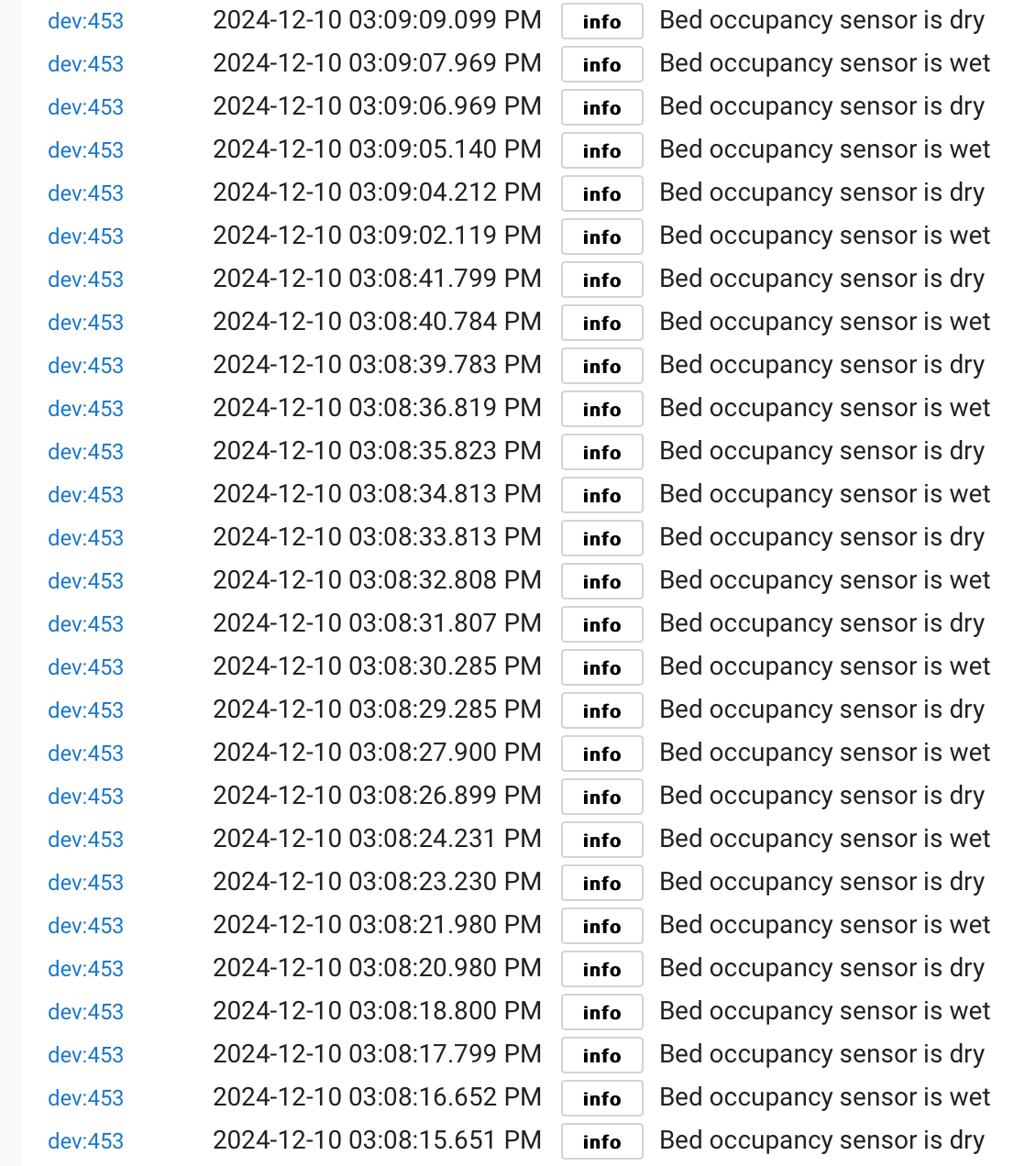Open dev:453 link at 03:09:09.099 PM
1036x1166 pixels.
[x=85, y=21]
